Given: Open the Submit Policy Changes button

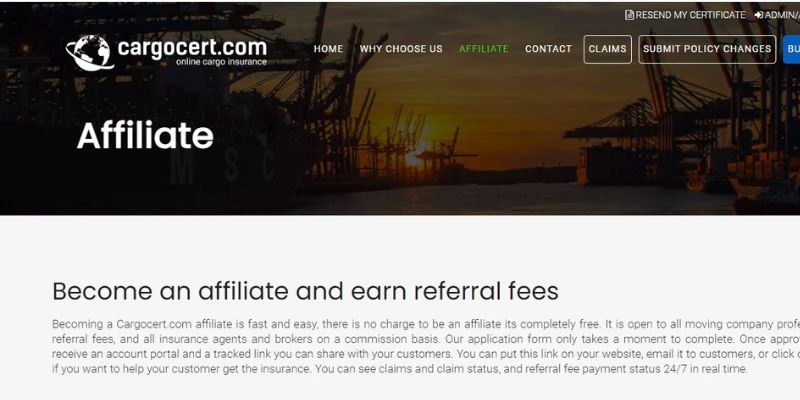Looking at the screenshot, I should [707, 49].
